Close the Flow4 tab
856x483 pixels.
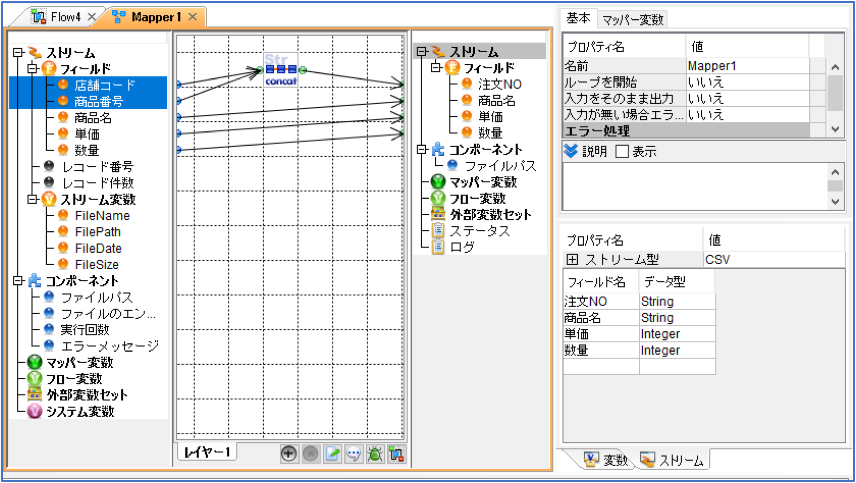pos(92,17)
